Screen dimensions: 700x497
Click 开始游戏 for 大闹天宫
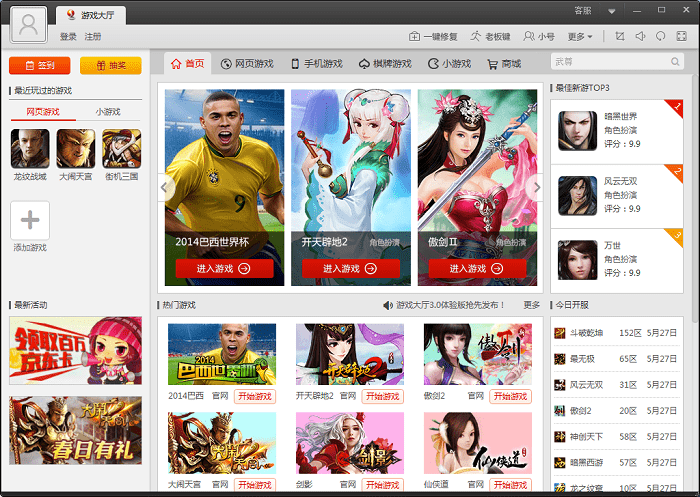coord(255,484)
